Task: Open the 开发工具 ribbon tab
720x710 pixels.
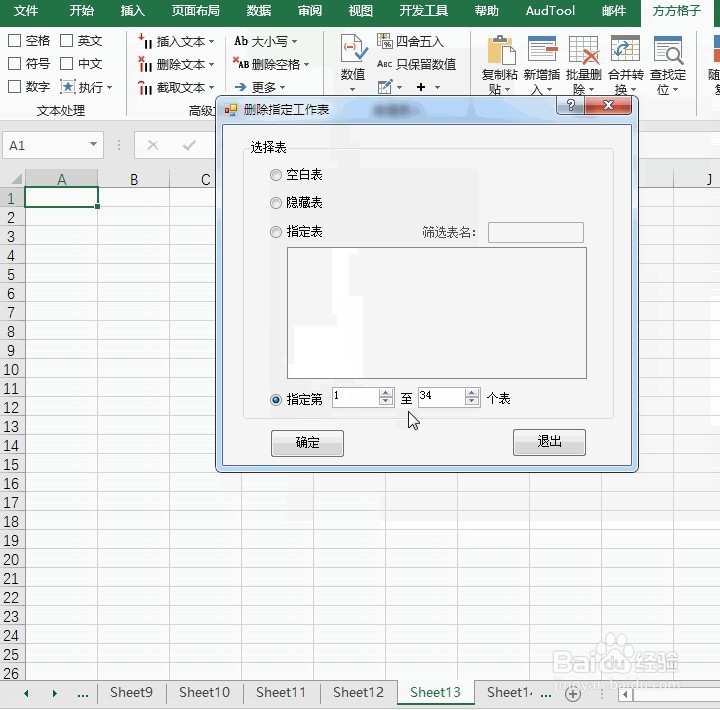Action: coord(423,11)
